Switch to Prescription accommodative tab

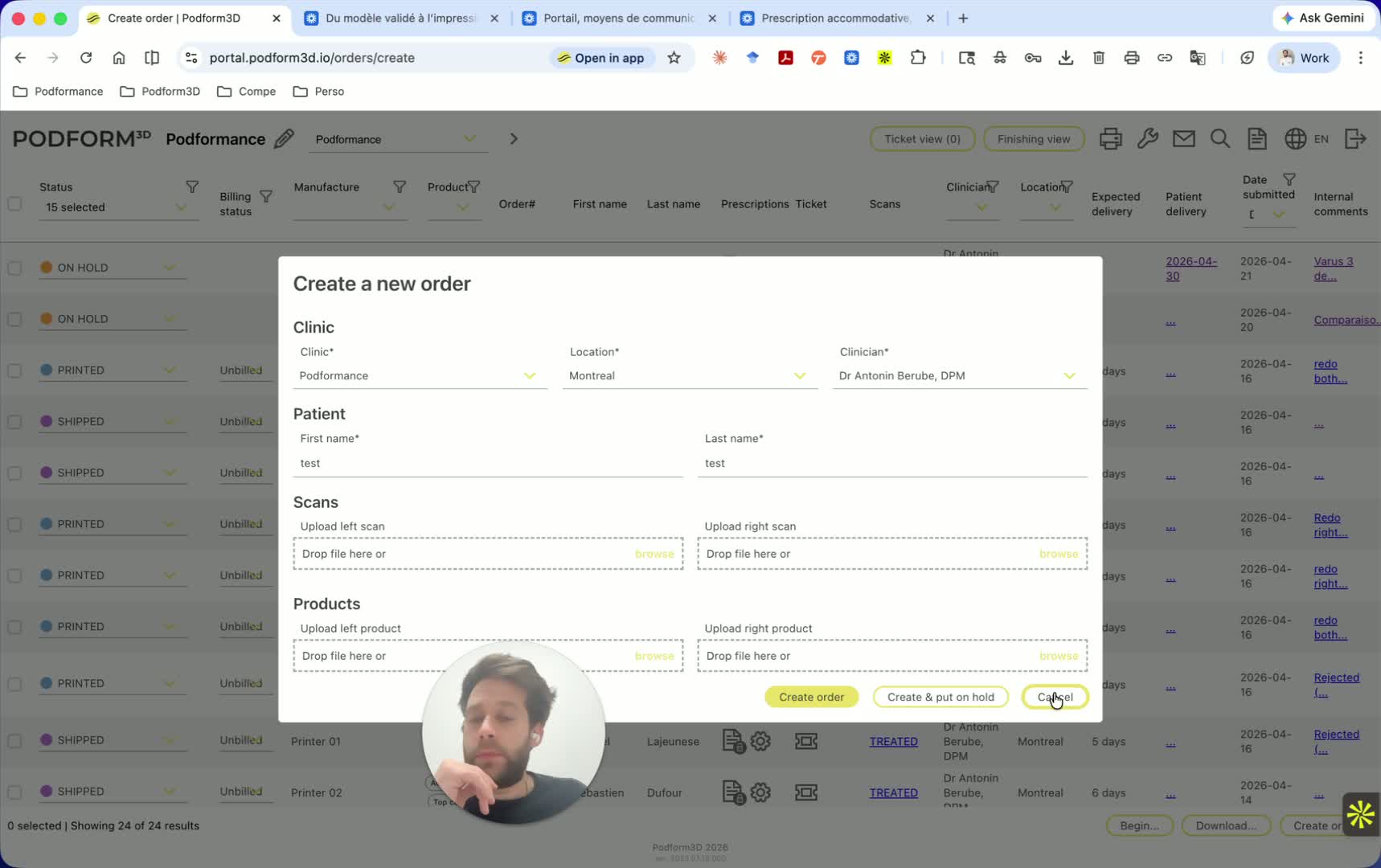pyautogui.click(x=835, y=18)
